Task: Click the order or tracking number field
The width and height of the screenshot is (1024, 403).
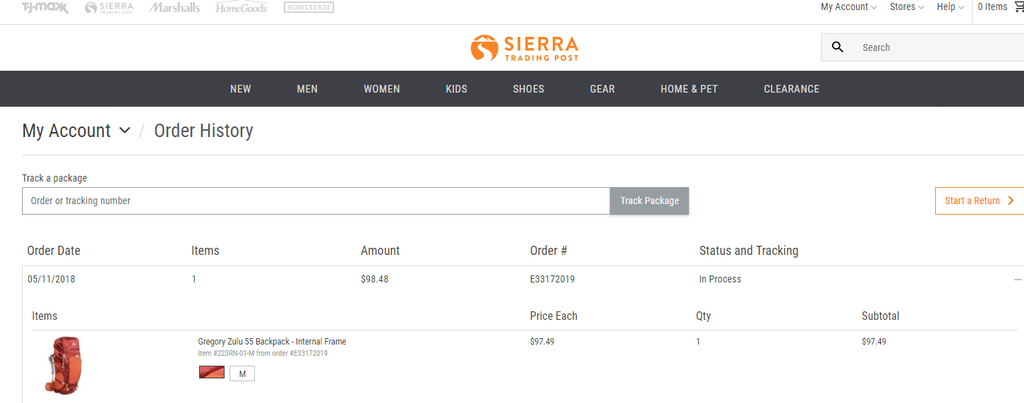Action: click(316, 201)
